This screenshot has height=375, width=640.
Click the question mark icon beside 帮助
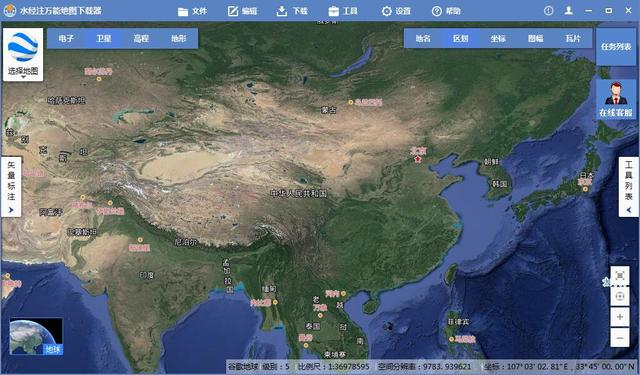click(x=436, y=11)
